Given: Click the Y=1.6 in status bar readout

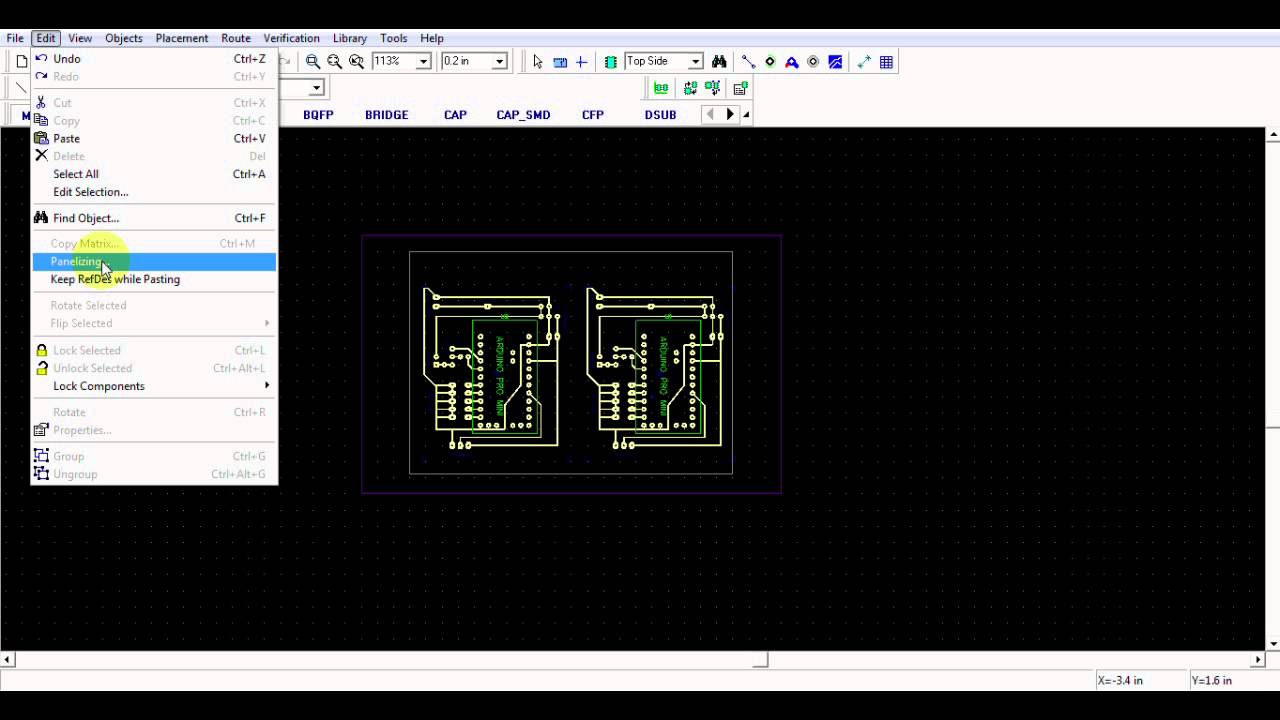Looking at the screenshot, I should (x=1212, y=680).
